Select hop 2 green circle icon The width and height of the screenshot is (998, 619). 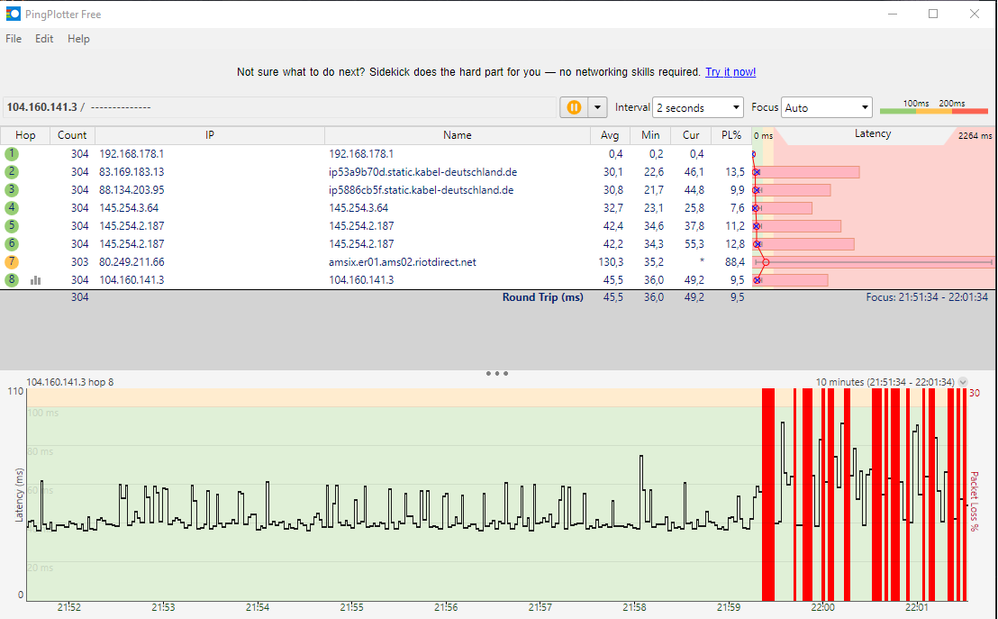click(x=11, y=172)
